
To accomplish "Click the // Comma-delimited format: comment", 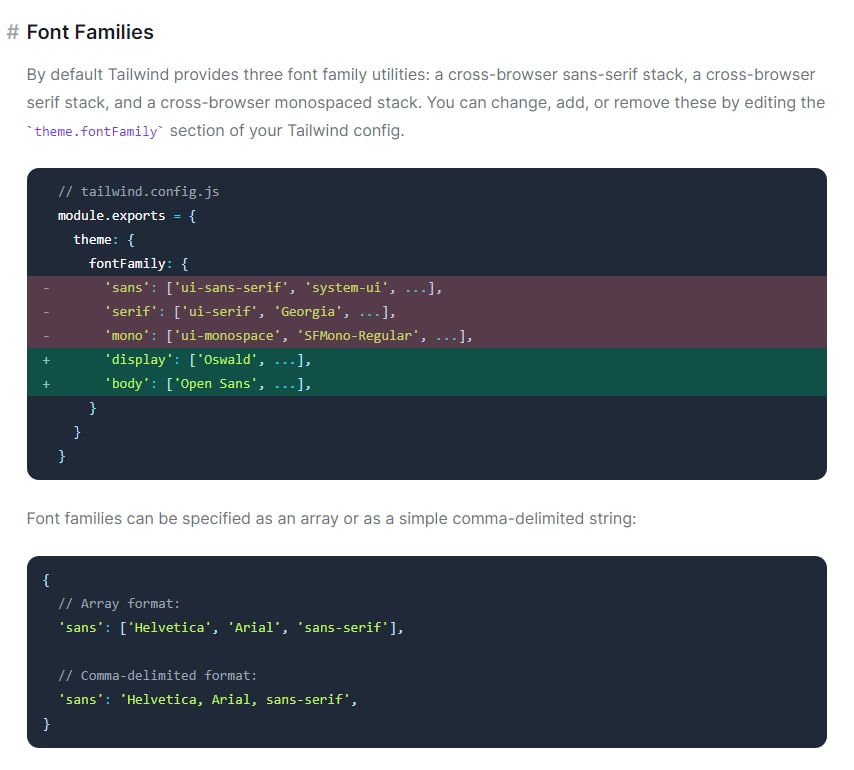I will click(x=157, y=676).
